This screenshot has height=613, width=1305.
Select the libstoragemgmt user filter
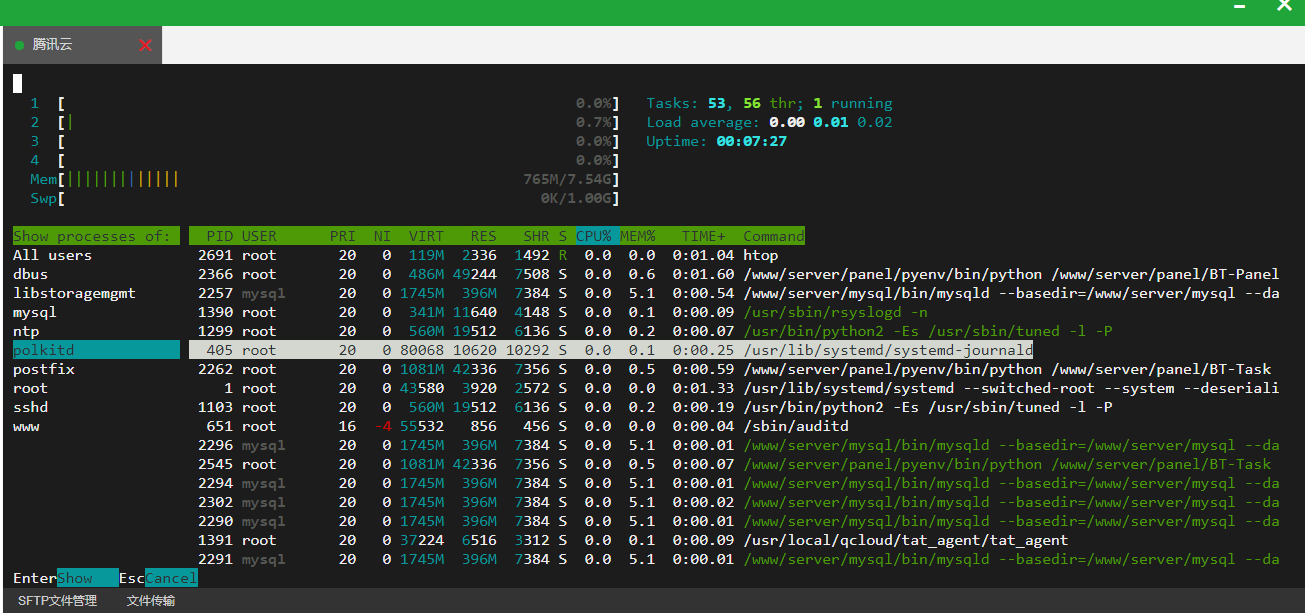pos(96,293)
